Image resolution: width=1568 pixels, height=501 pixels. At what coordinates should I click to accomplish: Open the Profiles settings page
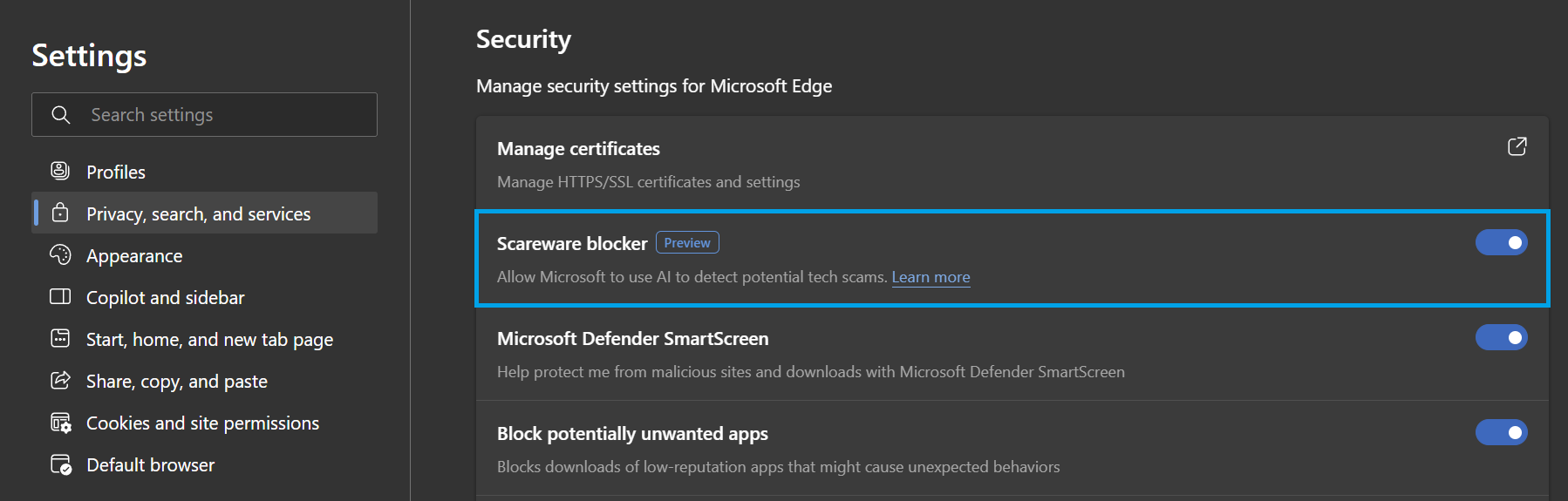205,172
